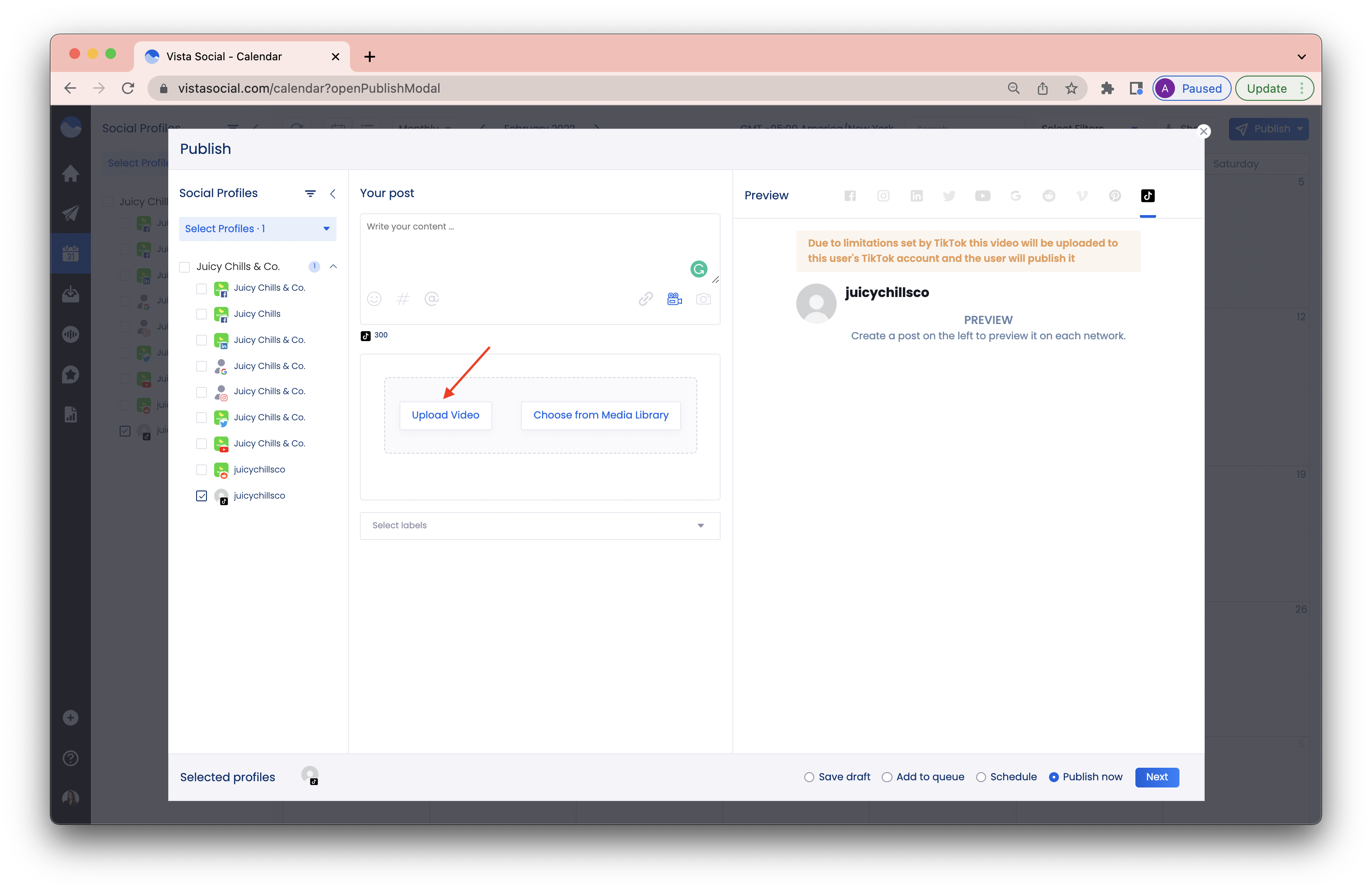Switch preview to the YouTube icon
Image resolution: width=1372 pixels, height=891 pixels.
pyautogui.click(x=982, y=195)
